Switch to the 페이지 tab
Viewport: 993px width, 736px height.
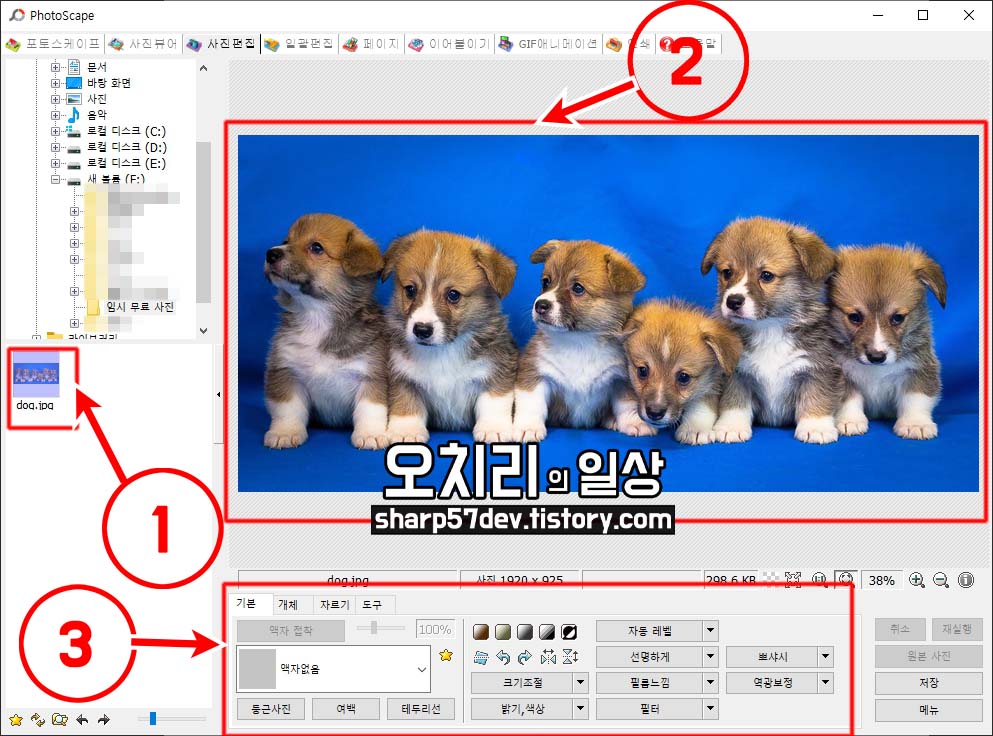click(x=372, y=44)
